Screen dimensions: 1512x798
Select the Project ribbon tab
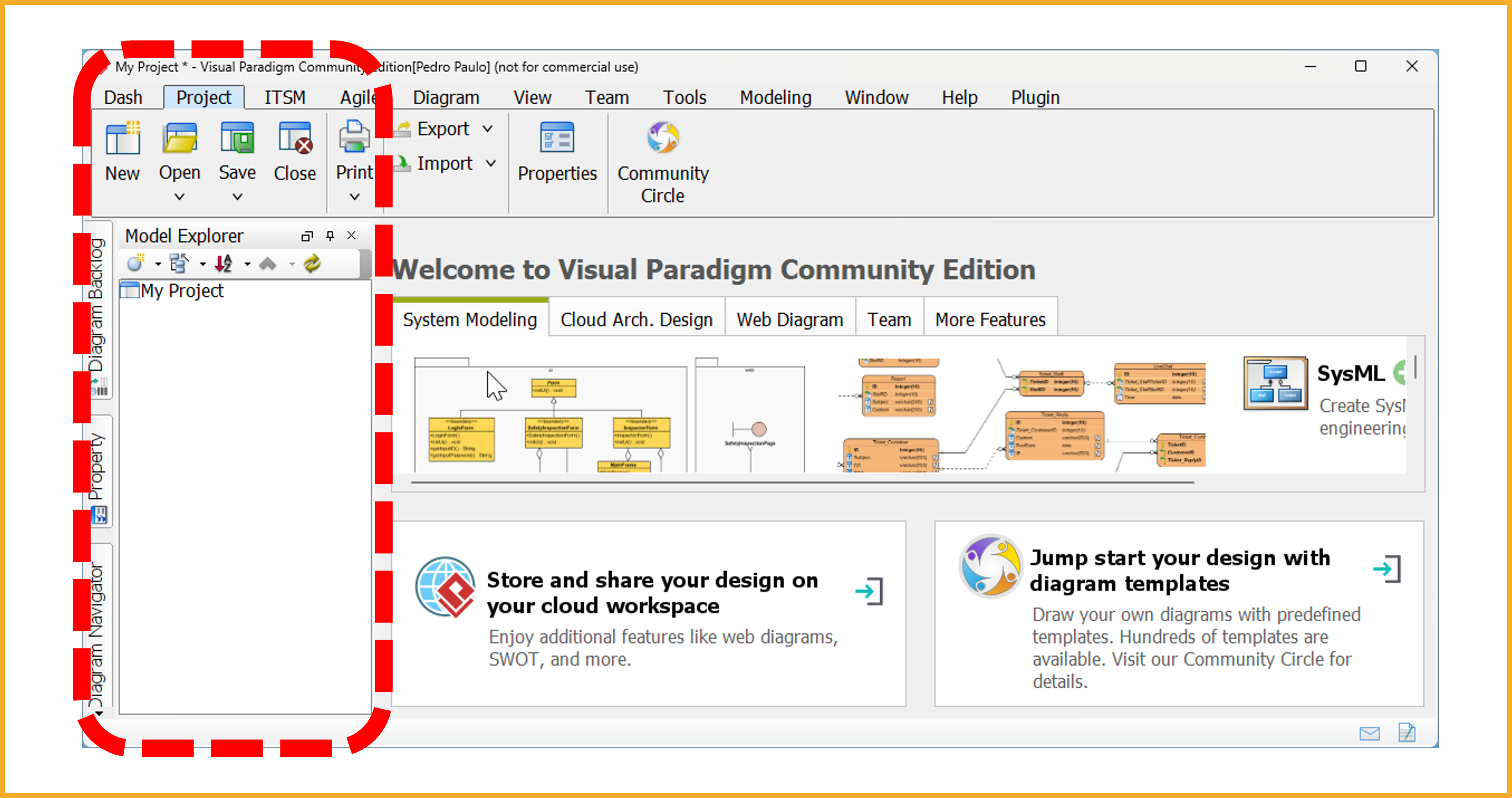(x=204, y=97)
